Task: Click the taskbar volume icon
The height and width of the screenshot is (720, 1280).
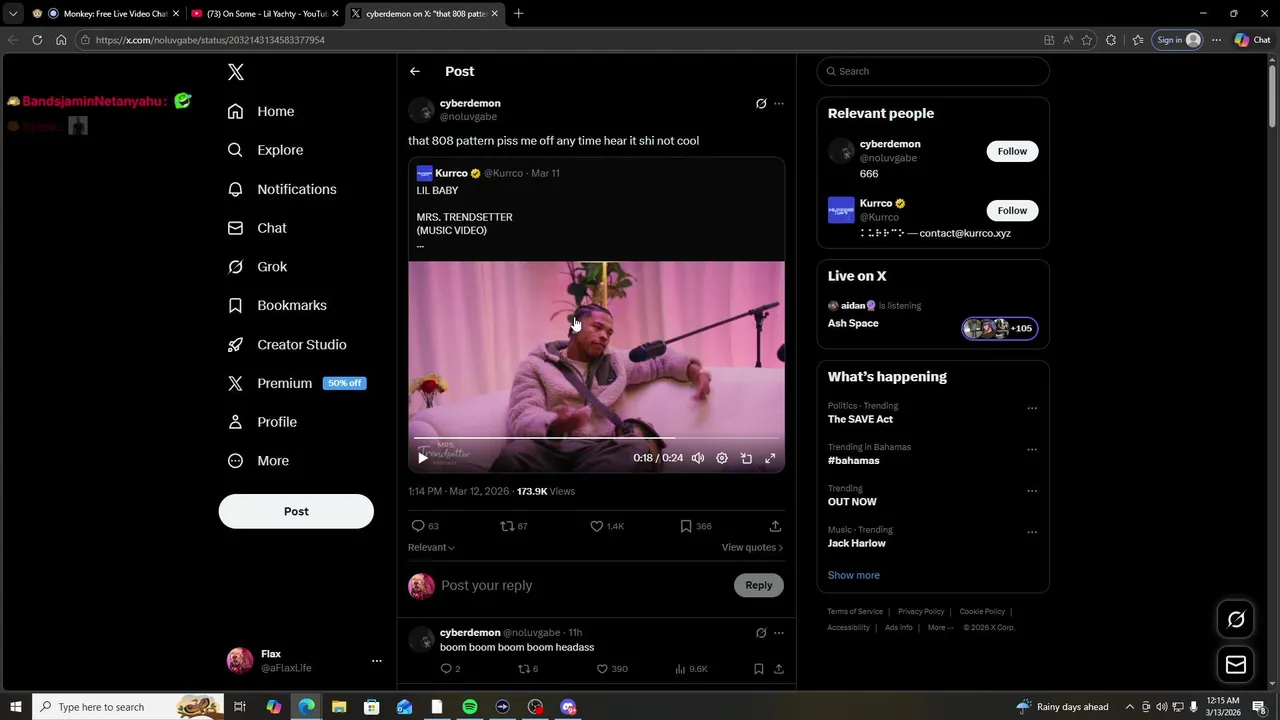Action: 1161,707
